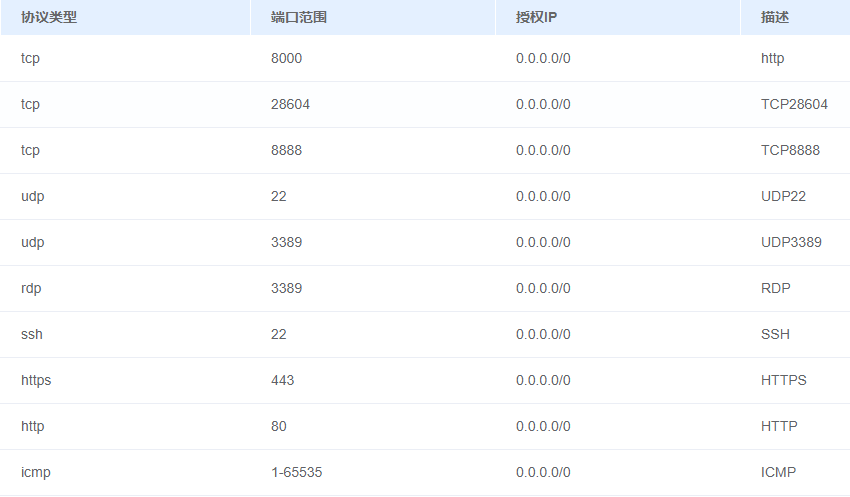This screenshot has height=497, width=850.
Task: Select port 8000 cell
Action: [x=286, y=58]
